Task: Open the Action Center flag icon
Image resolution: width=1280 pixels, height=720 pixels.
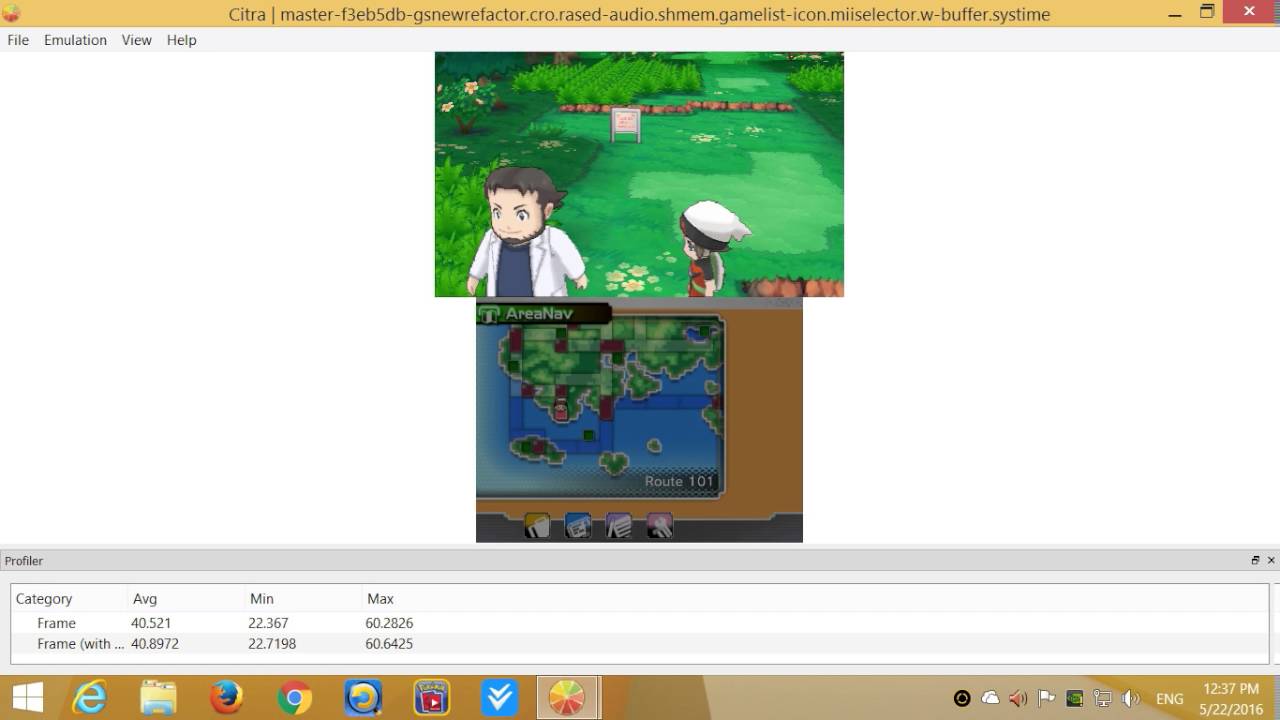Action: (1047, 699)
